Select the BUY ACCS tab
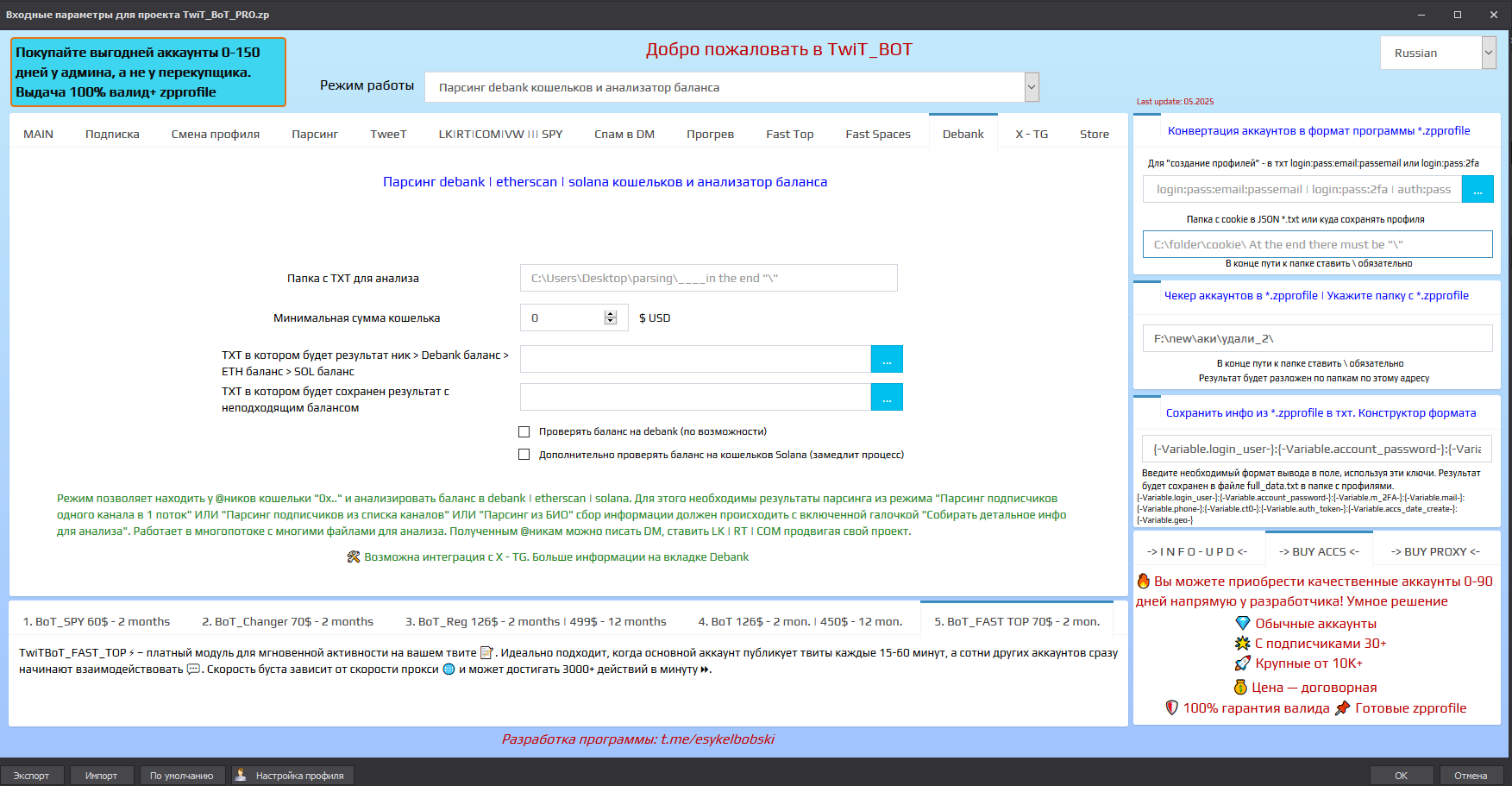1512x786 pixels. [1319, 551]
